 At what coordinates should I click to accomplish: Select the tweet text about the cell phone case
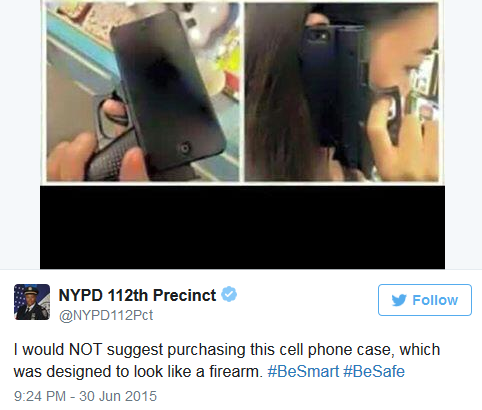(x=227, y=360)
